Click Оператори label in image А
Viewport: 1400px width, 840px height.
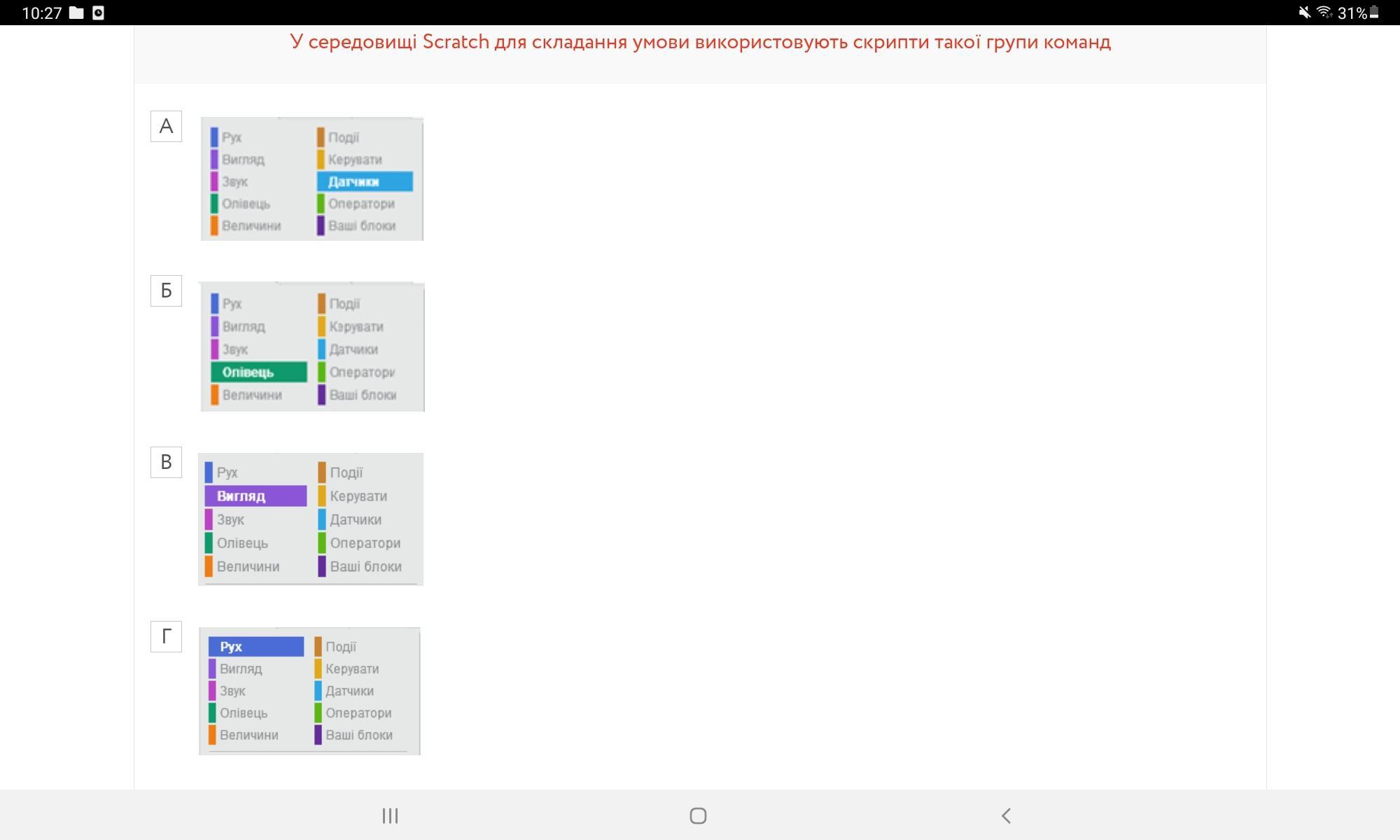pyautogui.click(x=361, y=204)
